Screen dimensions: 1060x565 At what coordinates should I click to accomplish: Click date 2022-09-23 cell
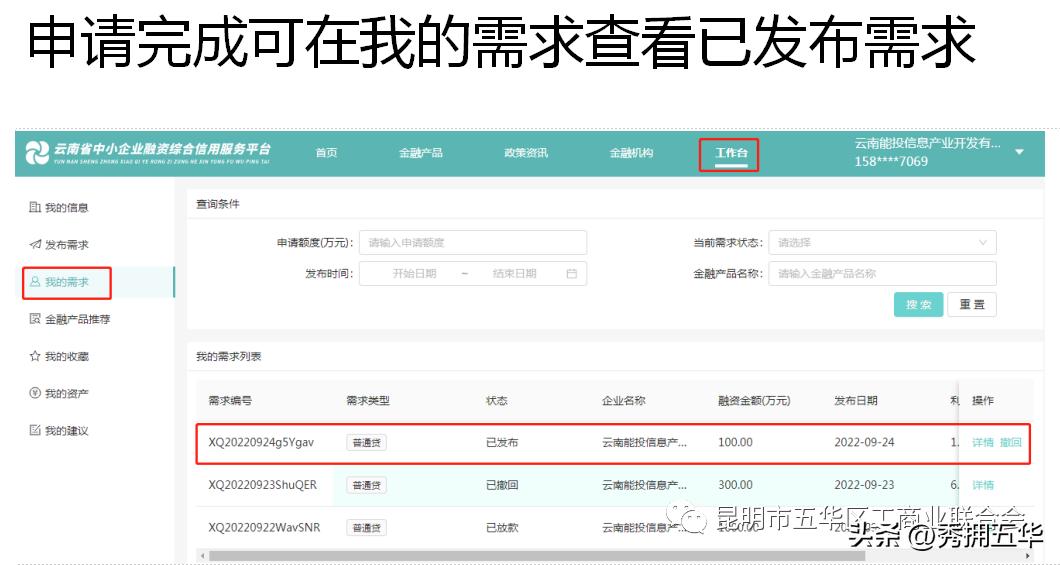[x=864, y=485]
